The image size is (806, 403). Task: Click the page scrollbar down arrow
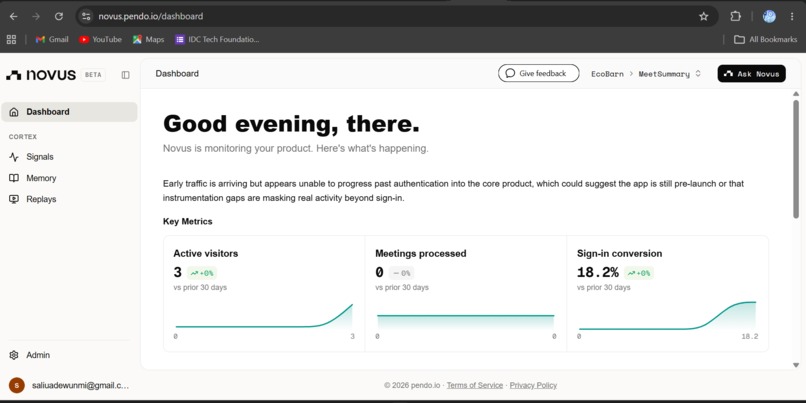796,365
